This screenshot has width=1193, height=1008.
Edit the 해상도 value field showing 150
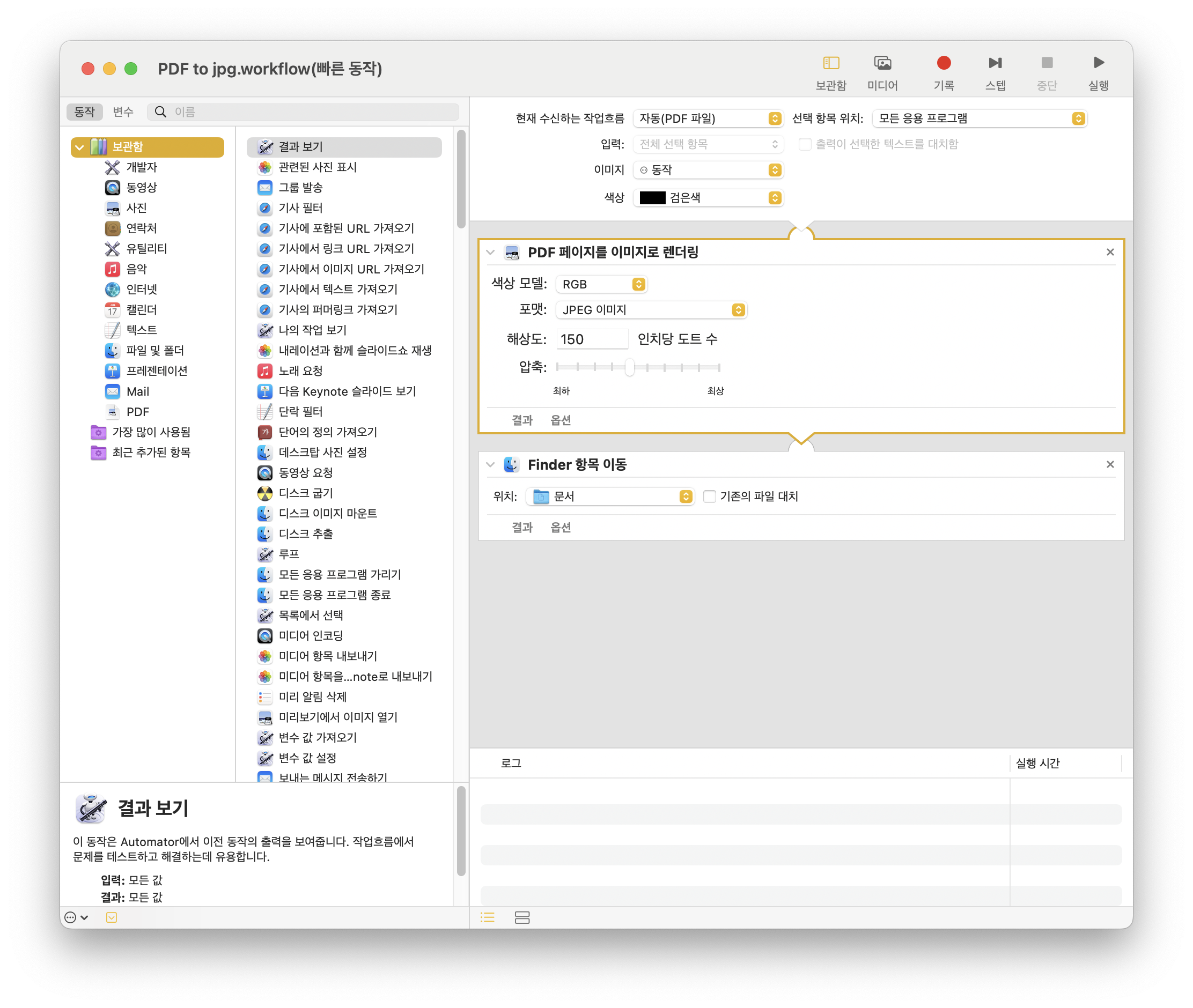coord(592,338)
